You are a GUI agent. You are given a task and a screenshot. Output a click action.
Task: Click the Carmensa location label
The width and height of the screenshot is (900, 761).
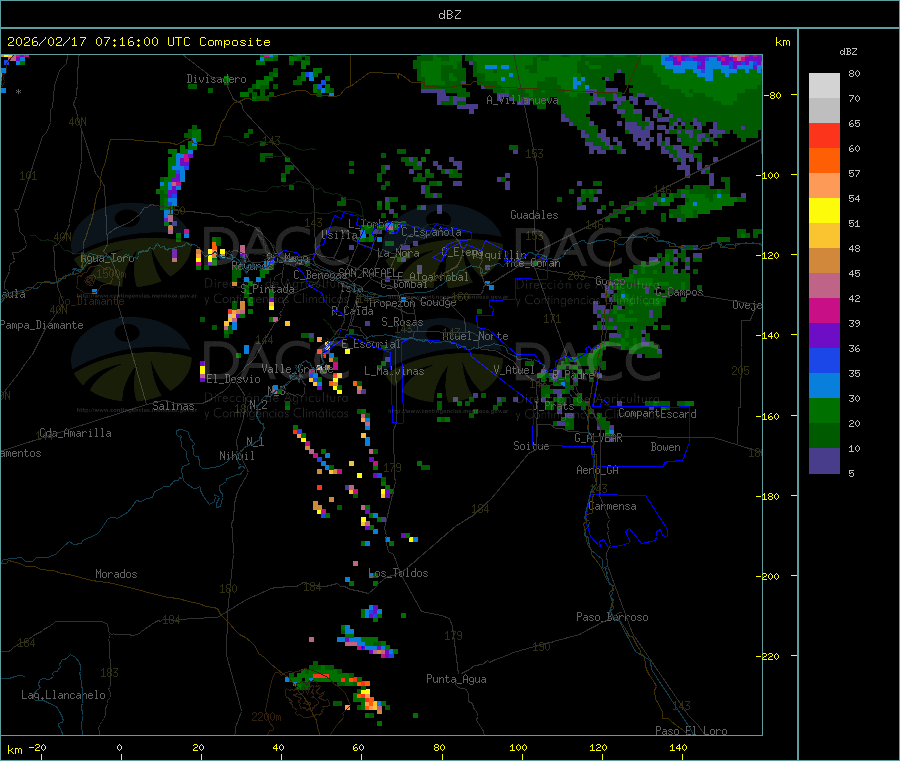point(612,506)
